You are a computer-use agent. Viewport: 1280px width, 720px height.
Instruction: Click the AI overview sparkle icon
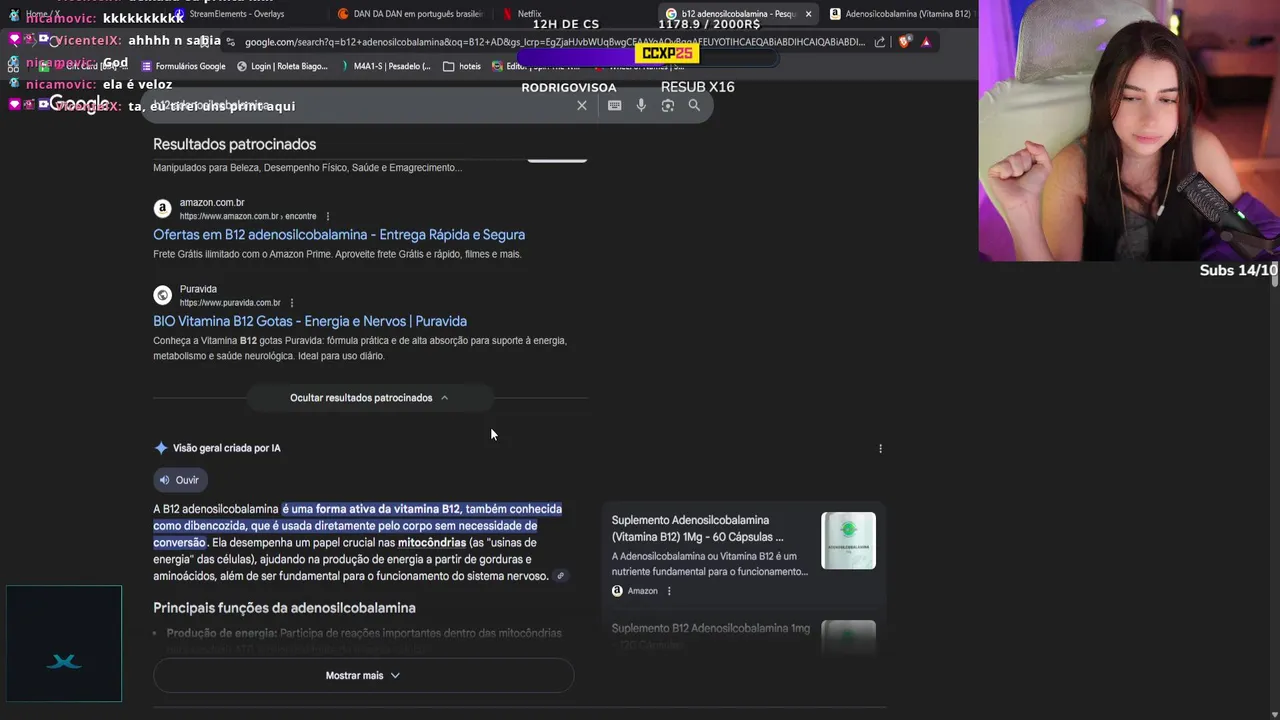click(x=161, y=448)
